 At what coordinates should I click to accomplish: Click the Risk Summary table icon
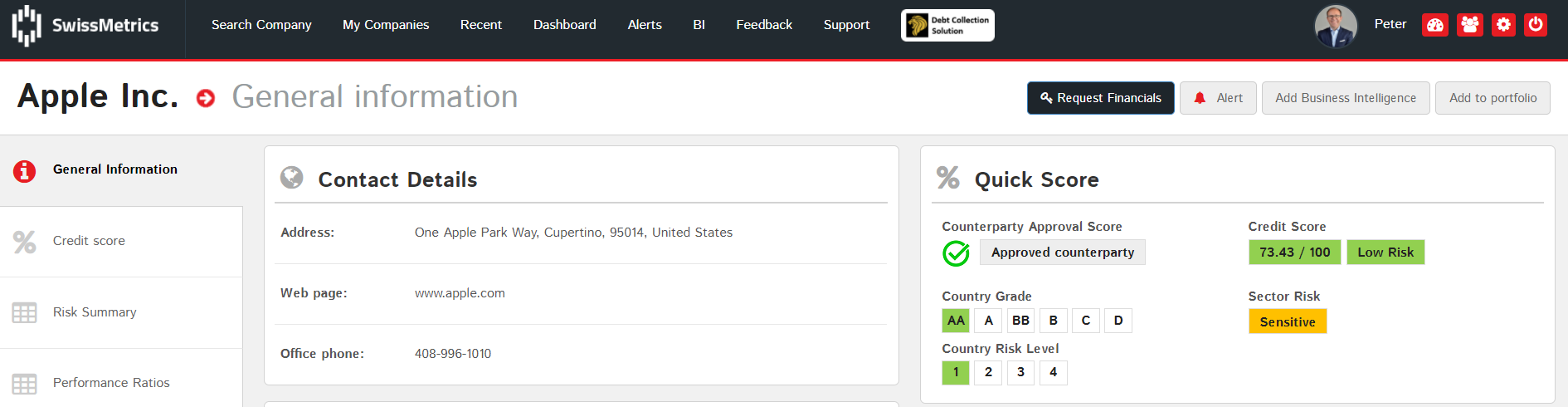click(24, 312)
